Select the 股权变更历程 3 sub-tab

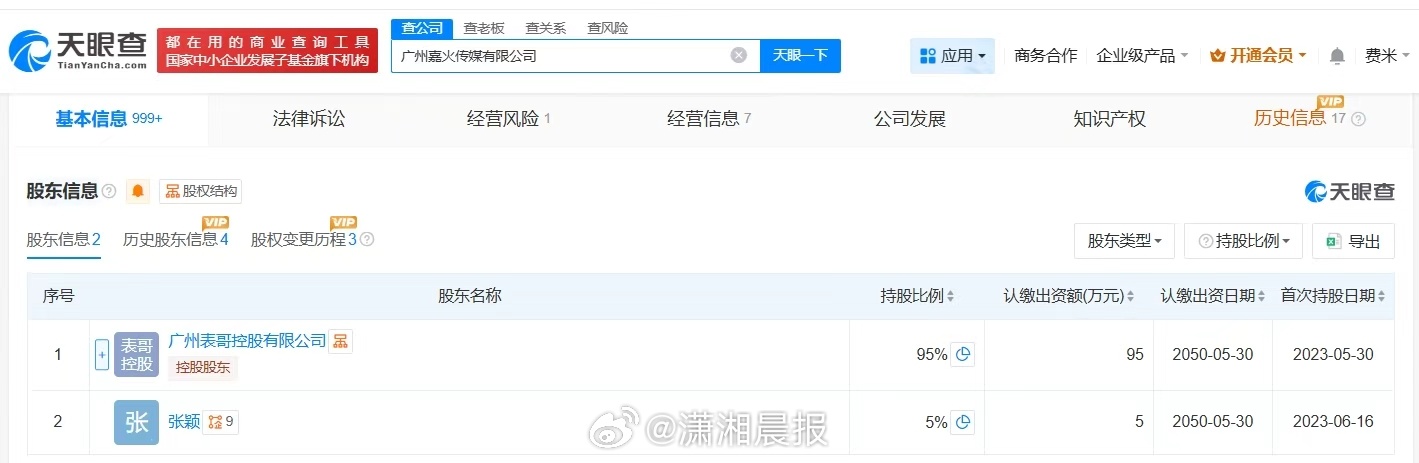(x=304, y=240)
